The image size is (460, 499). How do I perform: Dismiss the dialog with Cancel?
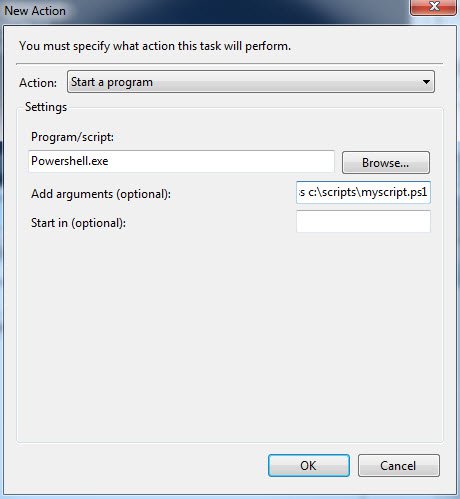tap(399, 466)
